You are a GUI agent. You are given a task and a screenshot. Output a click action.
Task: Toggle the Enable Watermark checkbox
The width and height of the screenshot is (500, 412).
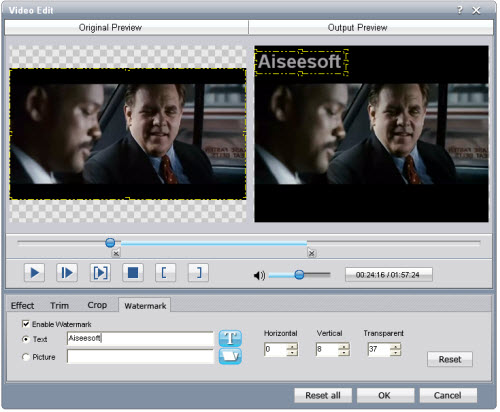25,324
